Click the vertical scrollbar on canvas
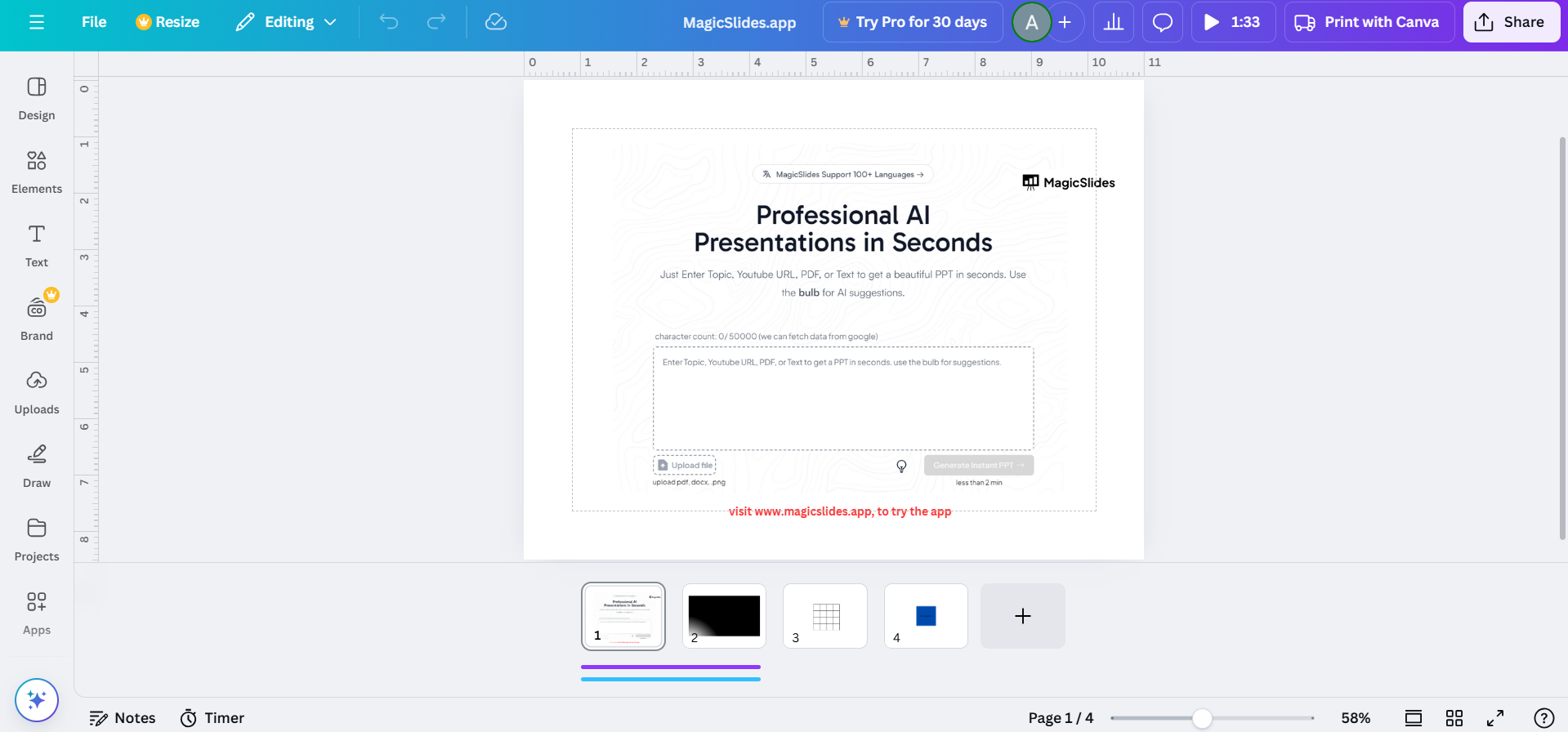Image resolution: width=1568 pixels, height=732 pixels. coord(1562,338)
